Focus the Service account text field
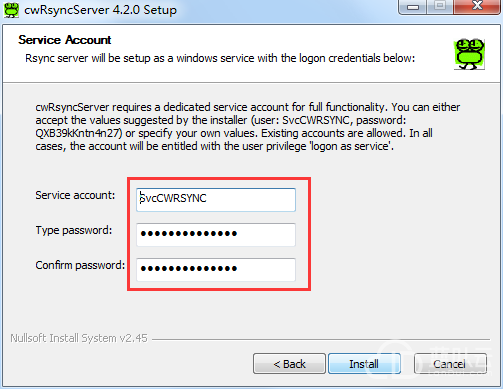The image size is (503, 389). click(x=216, y=199)
